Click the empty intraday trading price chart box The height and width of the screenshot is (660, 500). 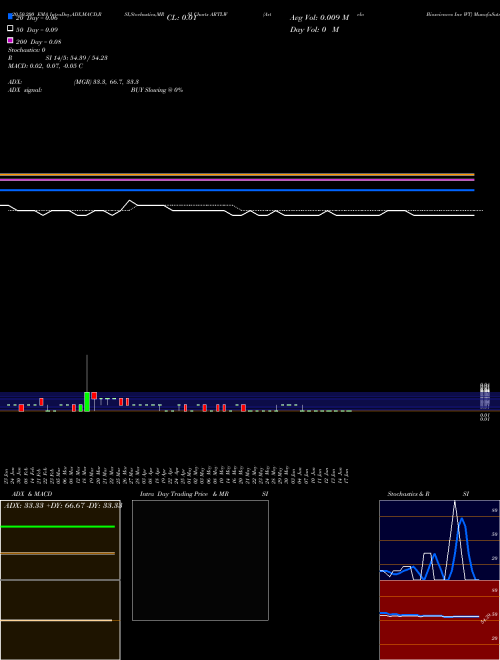tap(200, 560)
